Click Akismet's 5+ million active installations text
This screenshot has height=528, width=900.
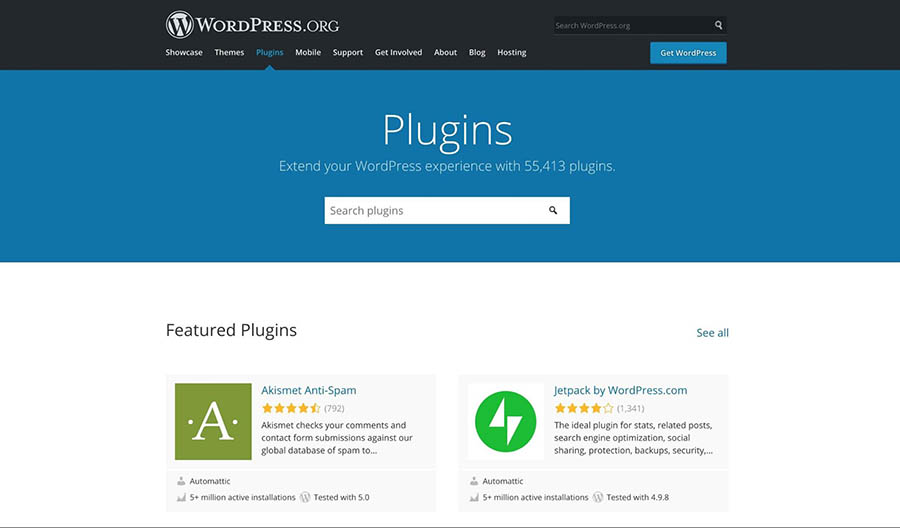[243, 497]
